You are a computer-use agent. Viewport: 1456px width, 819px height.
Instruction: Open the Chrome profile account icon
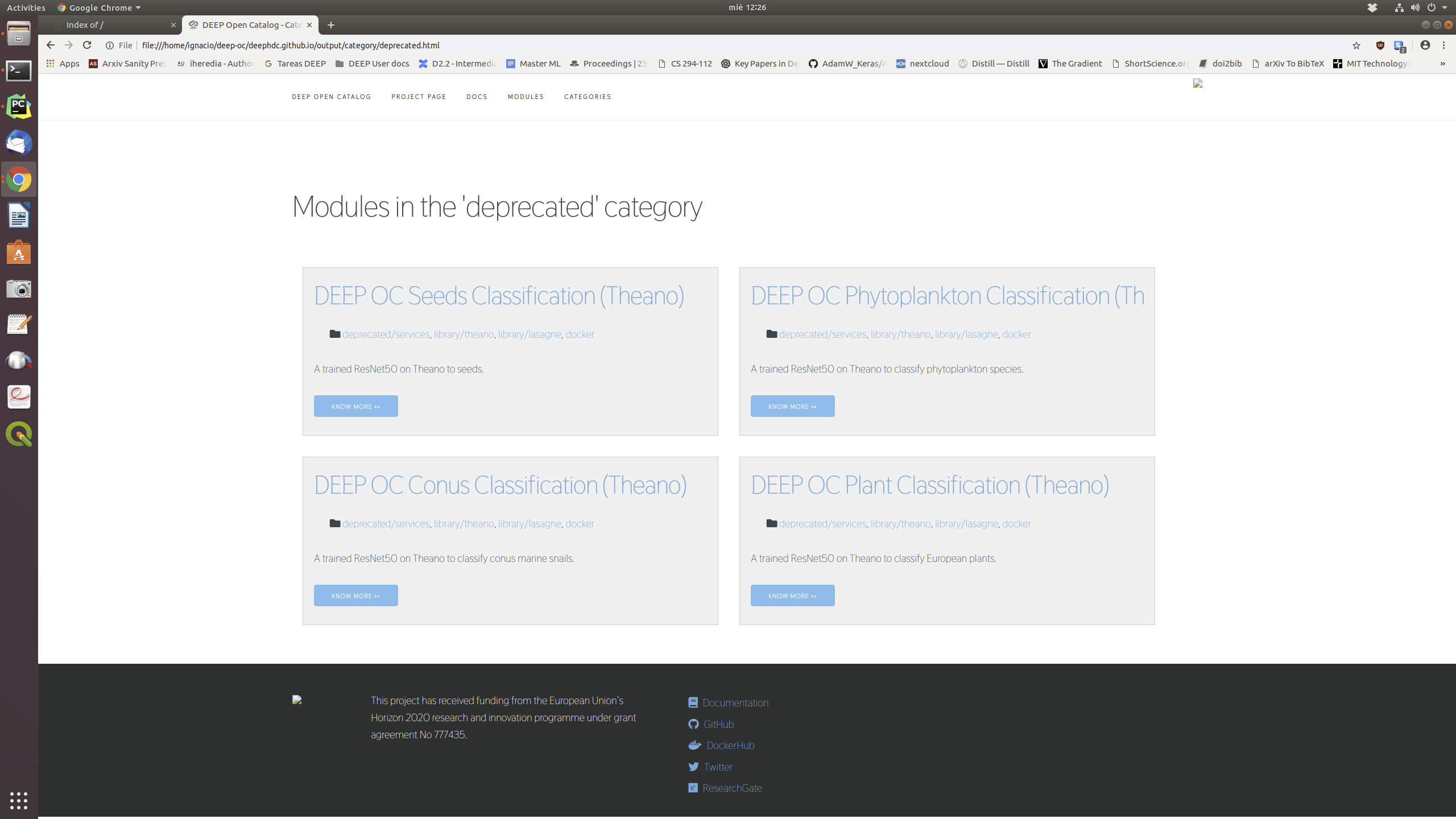point(1425,45)
